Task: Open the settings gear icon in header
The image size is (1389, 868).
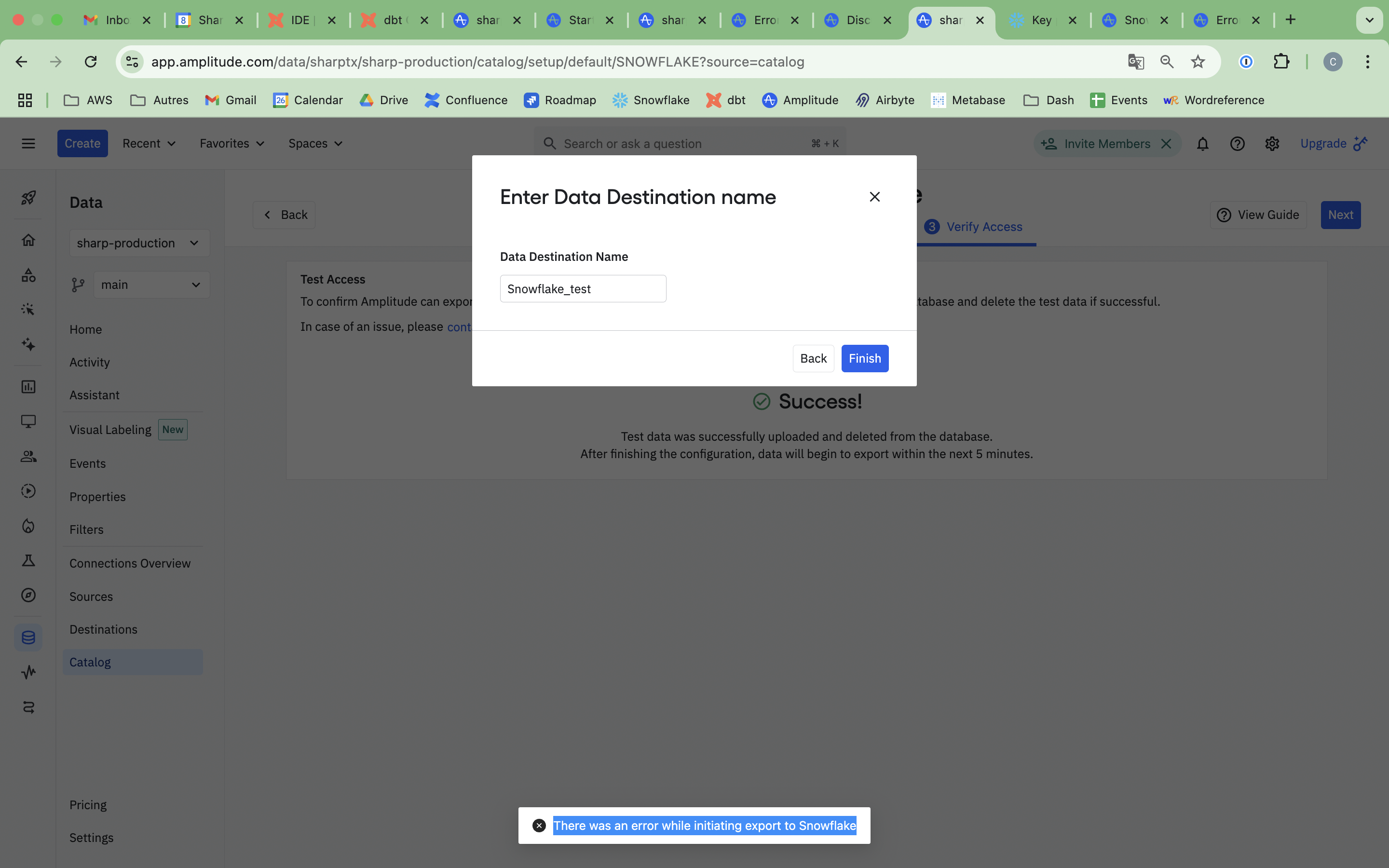Action: 1272,144
